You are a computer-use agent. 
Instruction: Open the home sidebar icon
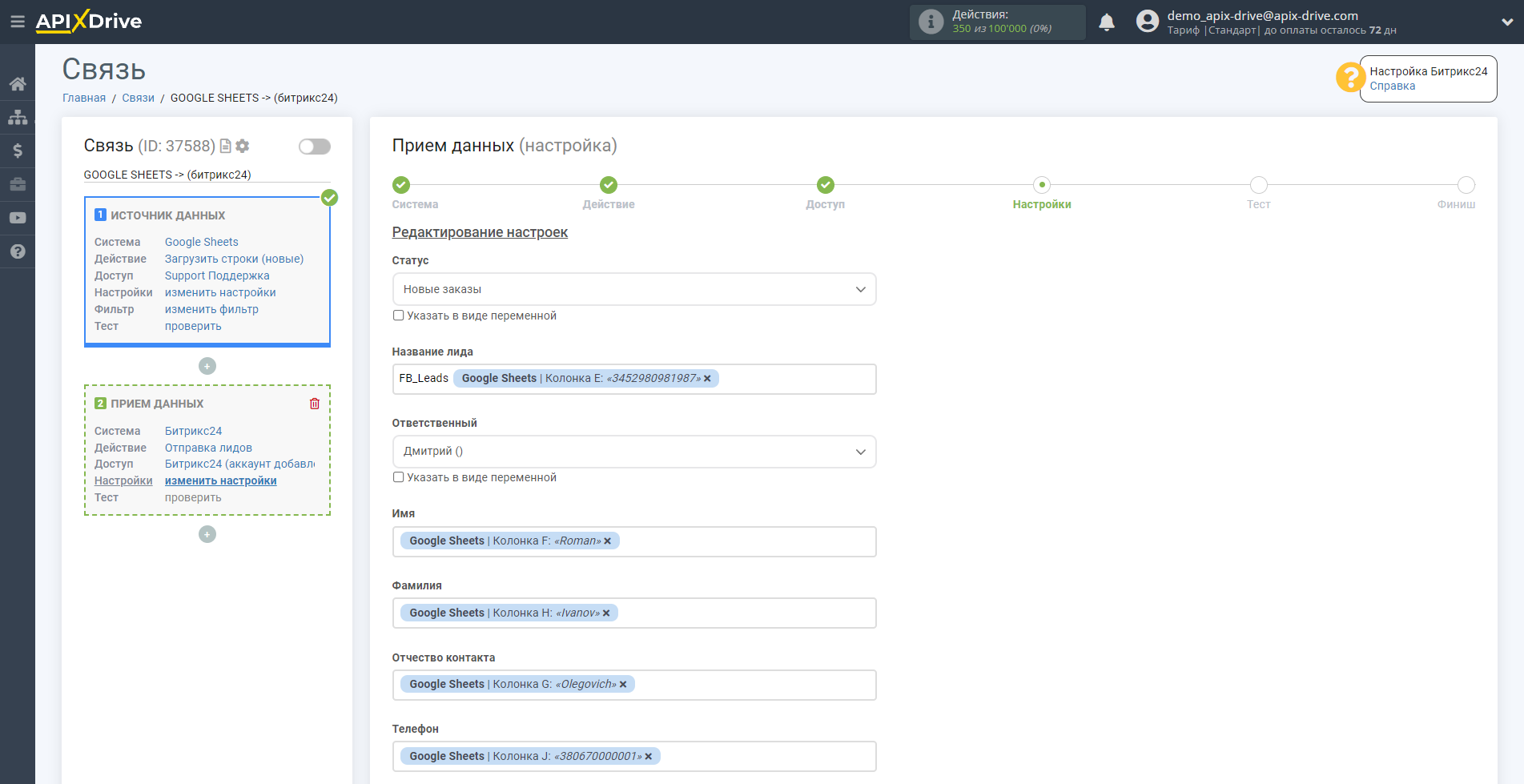point(18,84)
